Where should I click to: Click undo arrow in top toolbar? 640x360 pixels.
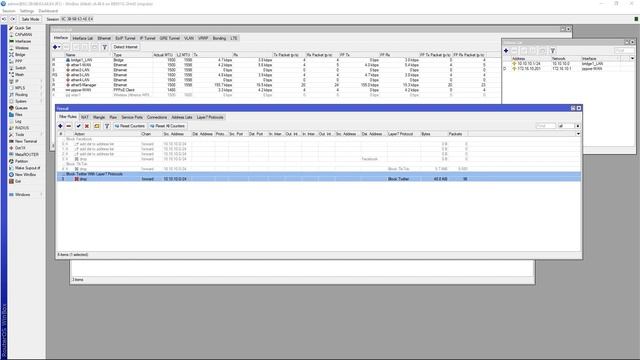tap(4, 19)
